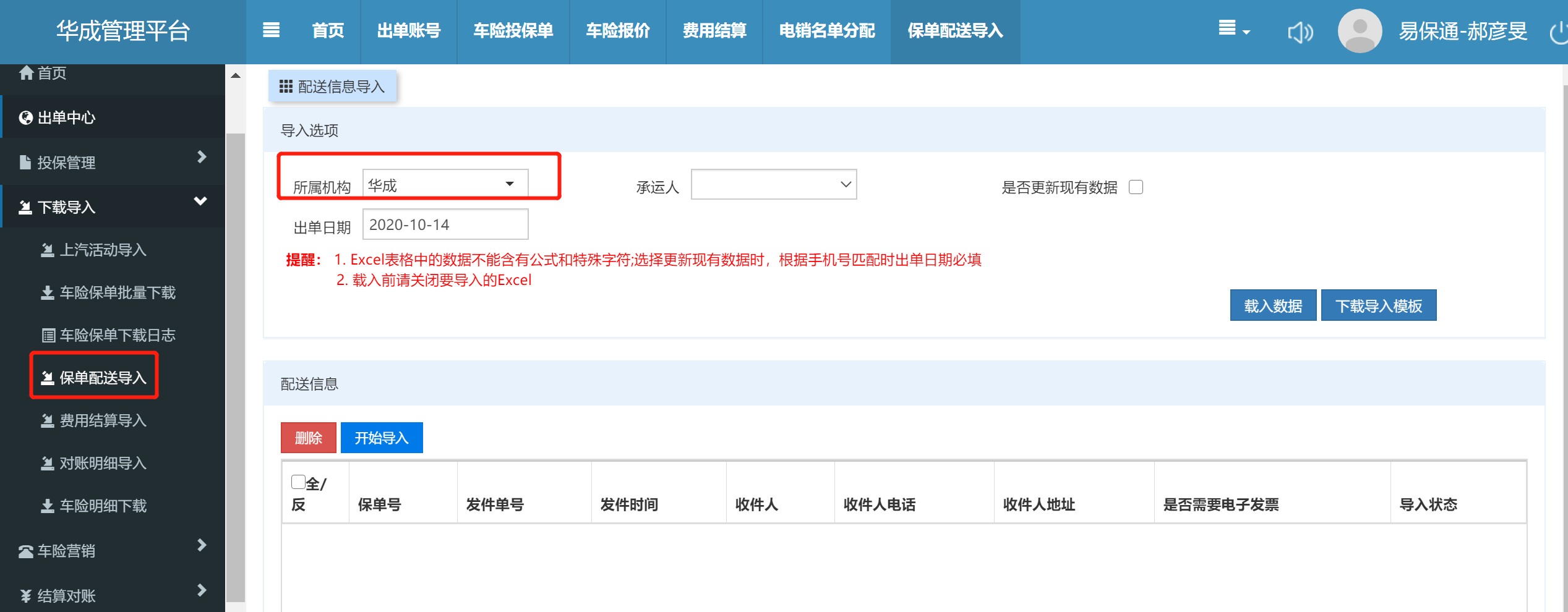Image resolution: width=1568 pixels, height=612 pixels.
Task: Toggle the hamburger menu icon in top bar
Action: pyautogui.click(x=271, y=30)
